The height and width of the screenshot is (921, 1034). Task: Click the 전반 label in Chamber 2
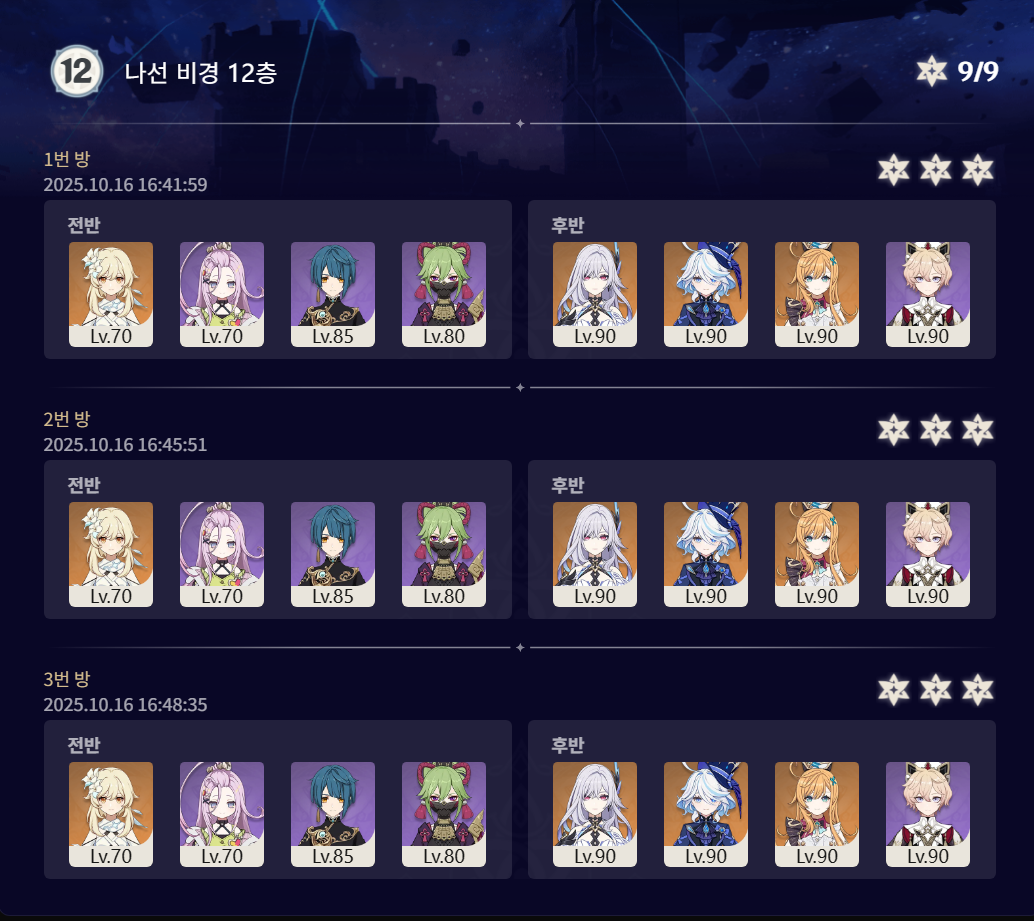pyautogui.click(x=84, y=485)
